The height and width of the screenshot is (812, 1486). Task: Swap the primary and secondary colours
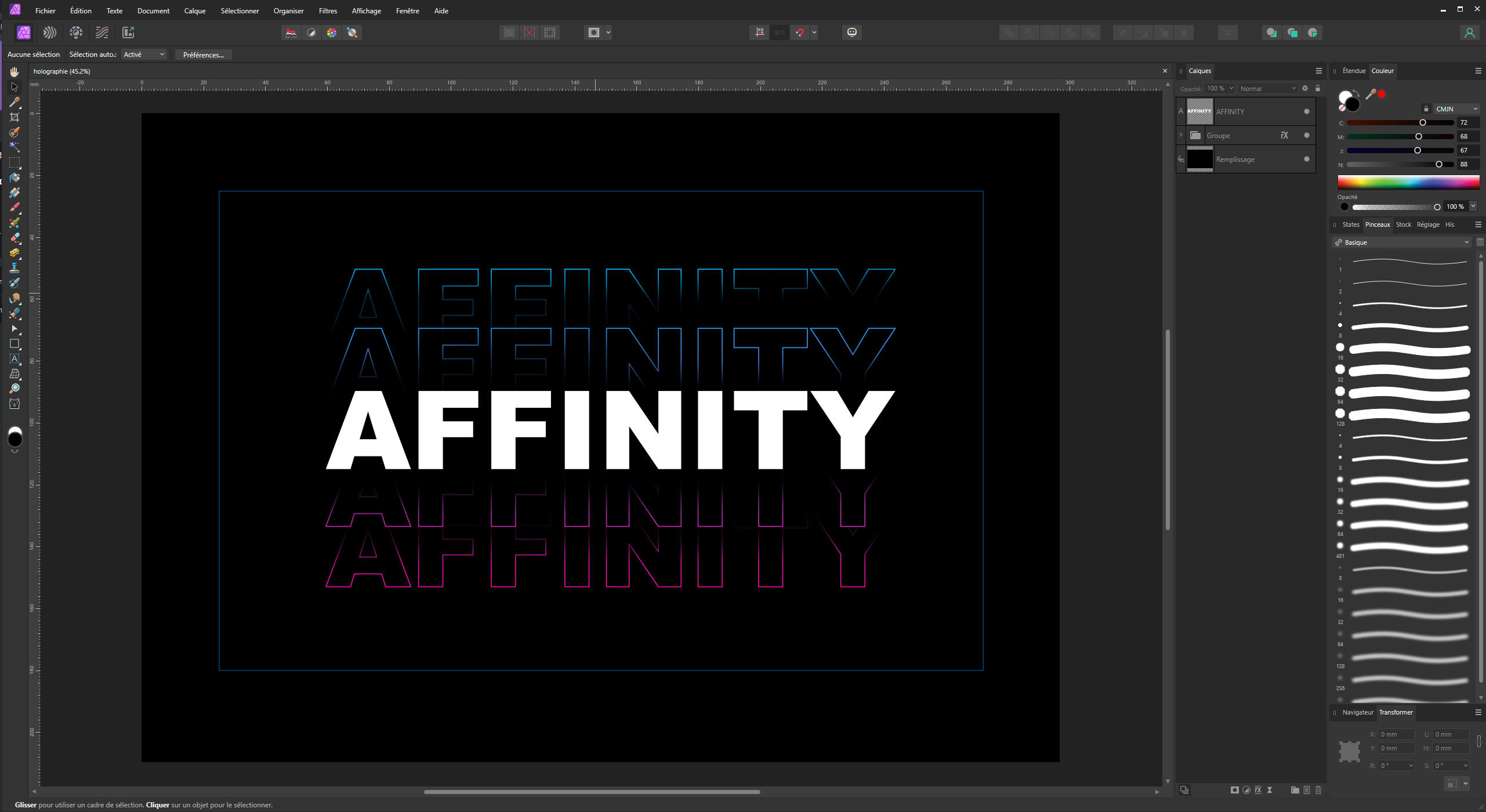1357,93
